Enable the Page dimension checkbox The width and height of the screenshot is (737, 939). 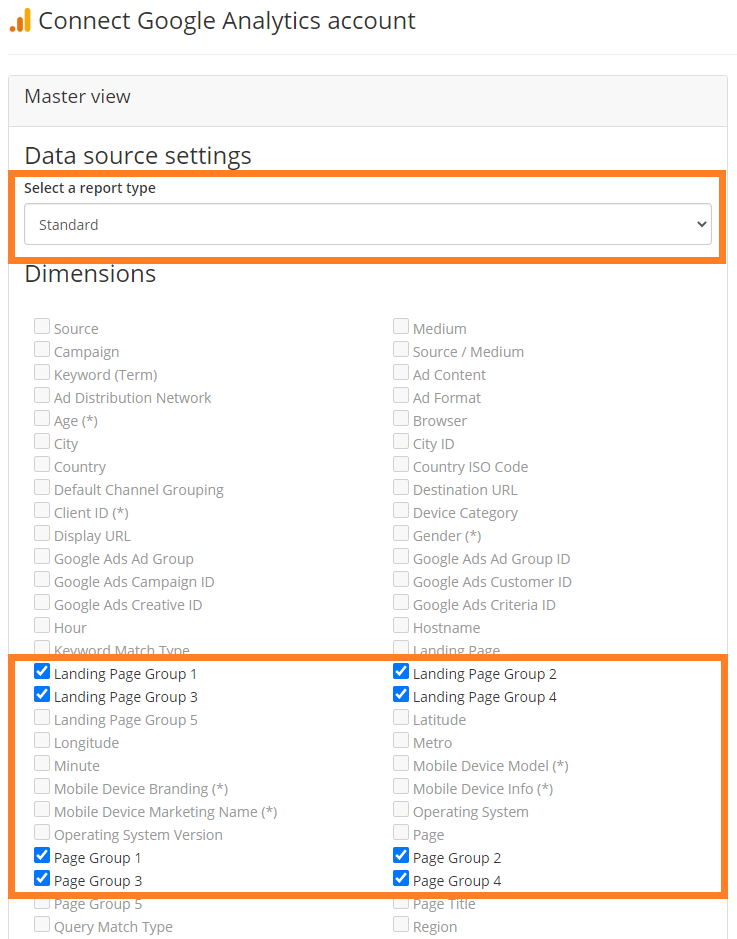pyautogui.click(x=401, y=832)
